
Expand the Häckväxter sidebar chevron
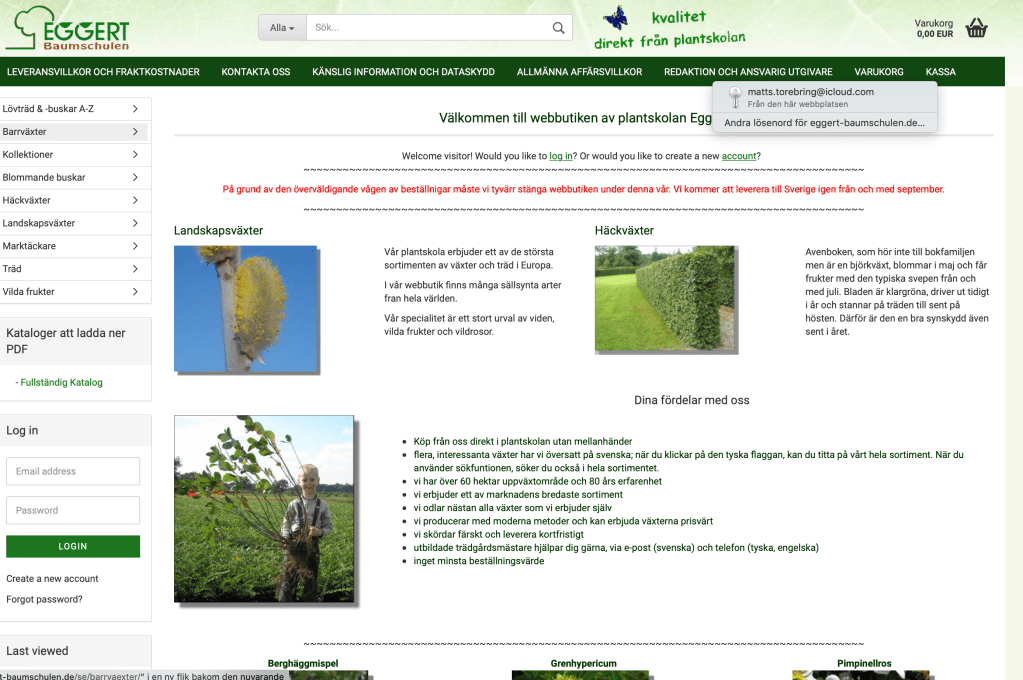[135, 200]
